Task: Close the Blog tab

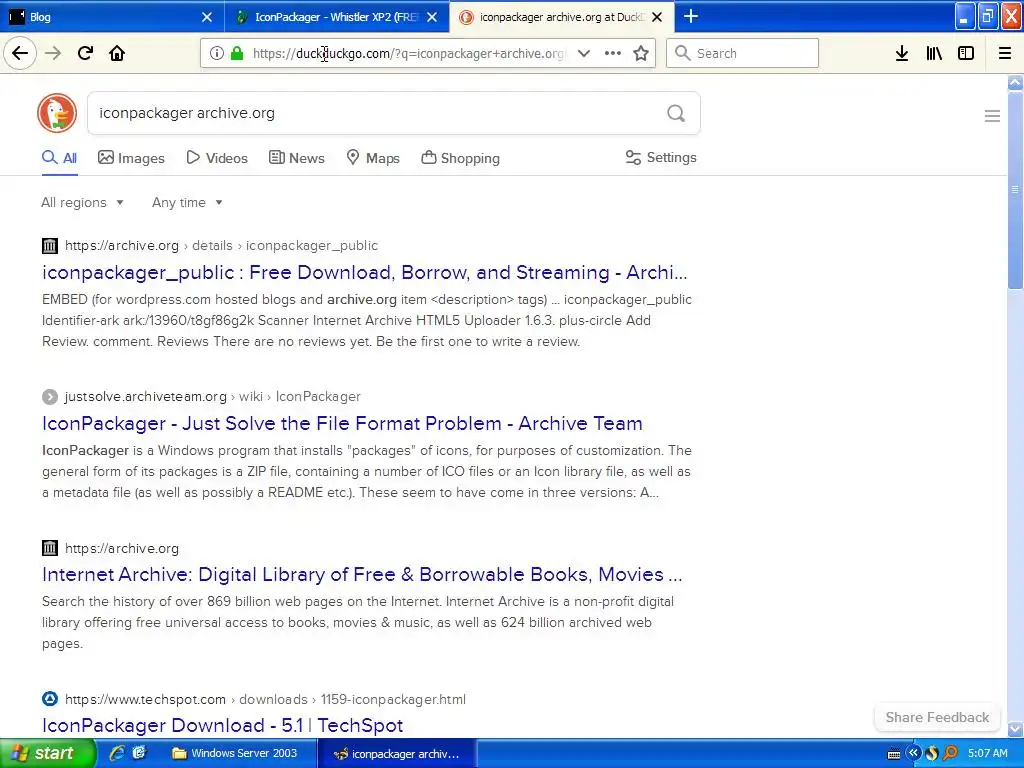Action: 207,17
